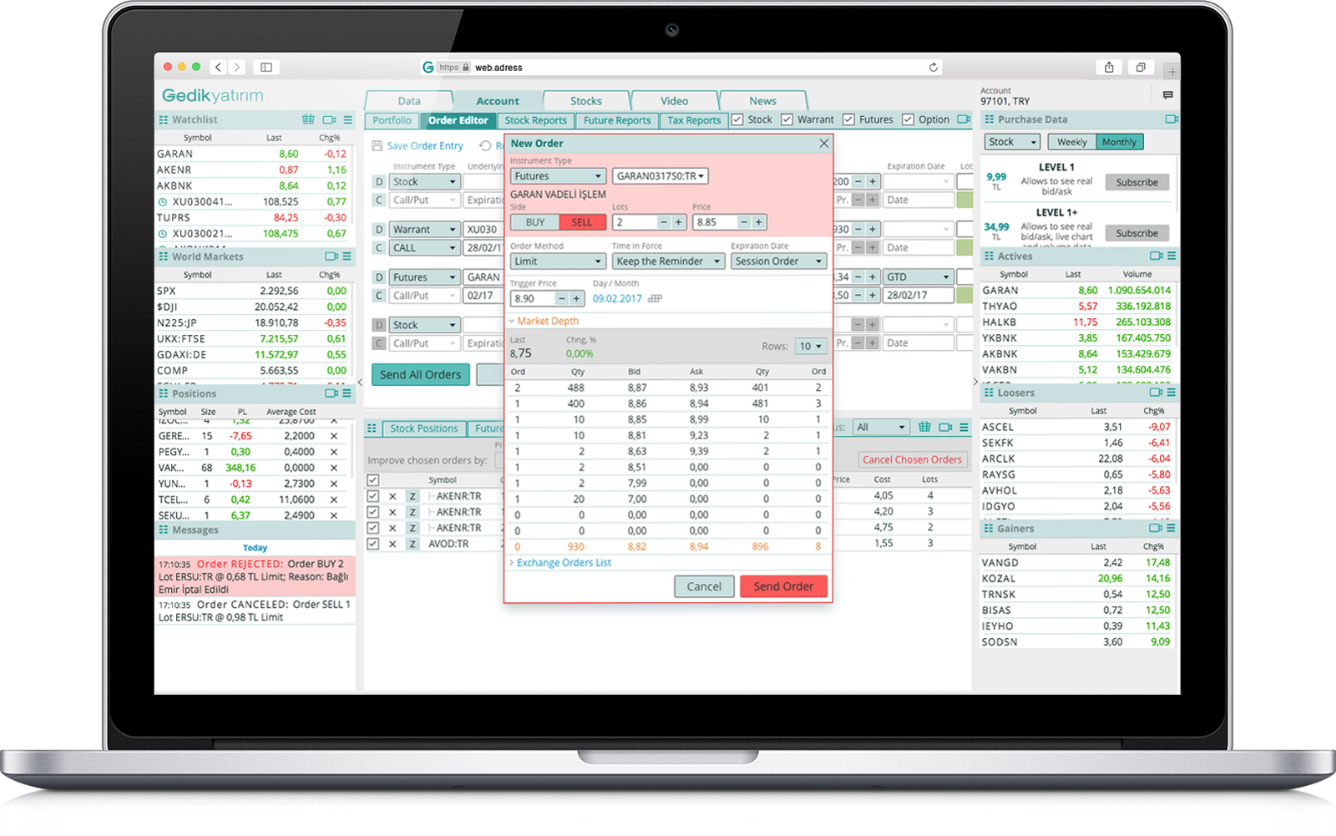Click the Save Order Entry link
This screenshot has height=836, width=1336.
(x=425, y=146)
